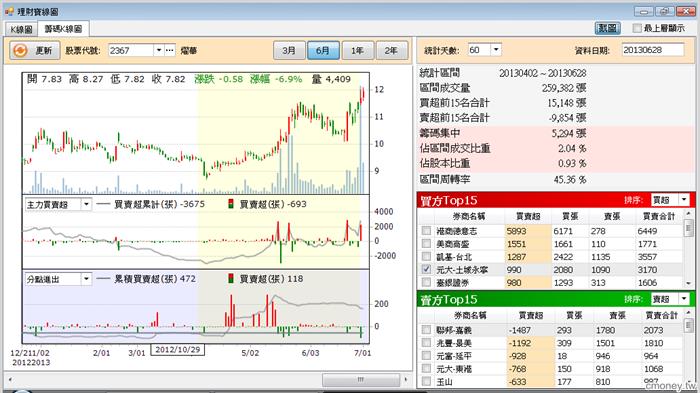Click the 2012/10/29 date marker on chart
Image resolution: width=700 pixels, height=393 pixels.
point(178,350)
